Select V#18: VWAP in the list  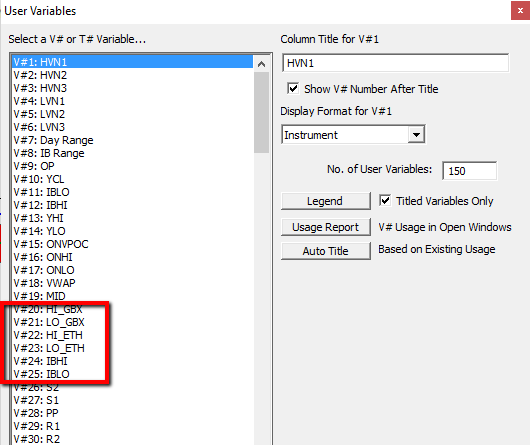132,283
